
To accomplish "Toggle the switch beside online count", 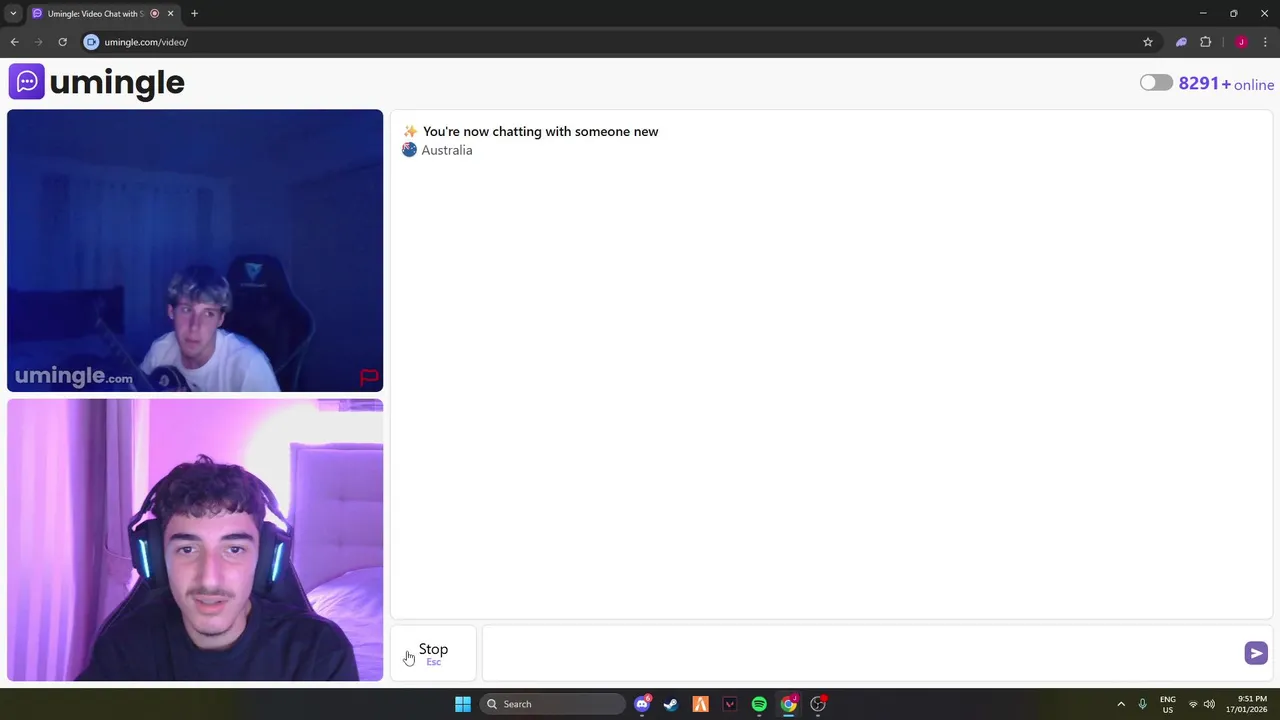I will [x=1156, y=83].
